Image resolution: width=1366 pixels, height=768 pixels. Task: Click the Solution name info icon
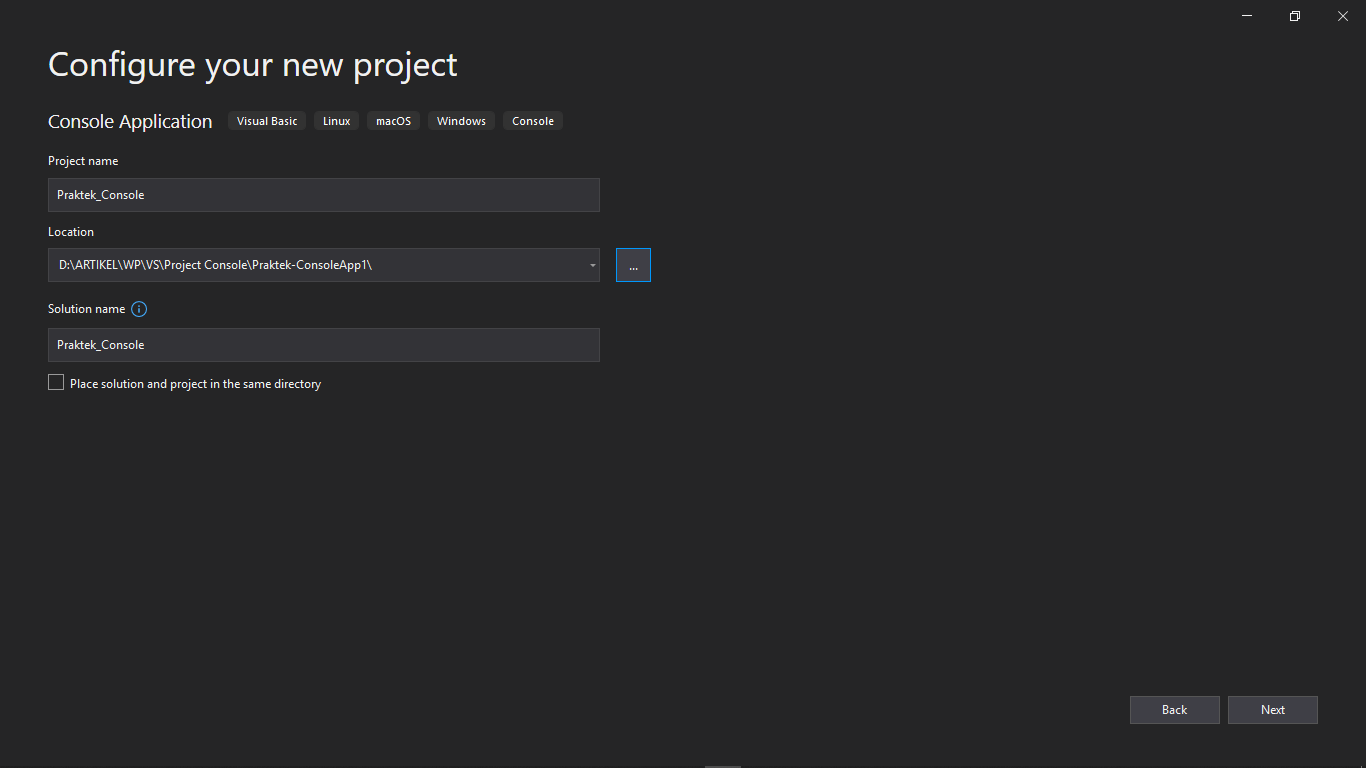click(139, 309)
